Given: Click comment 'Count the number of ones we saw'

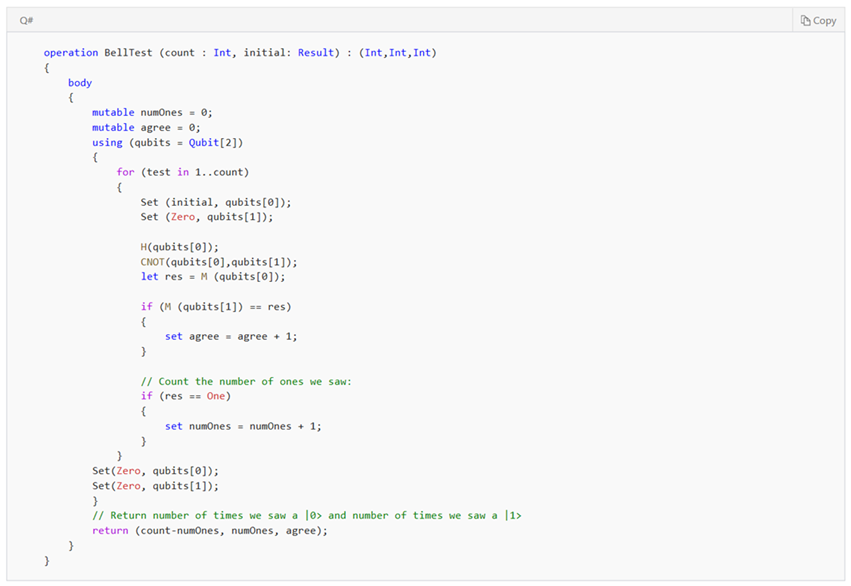Looking at the screenshot, I should click(x=246, y=381).
